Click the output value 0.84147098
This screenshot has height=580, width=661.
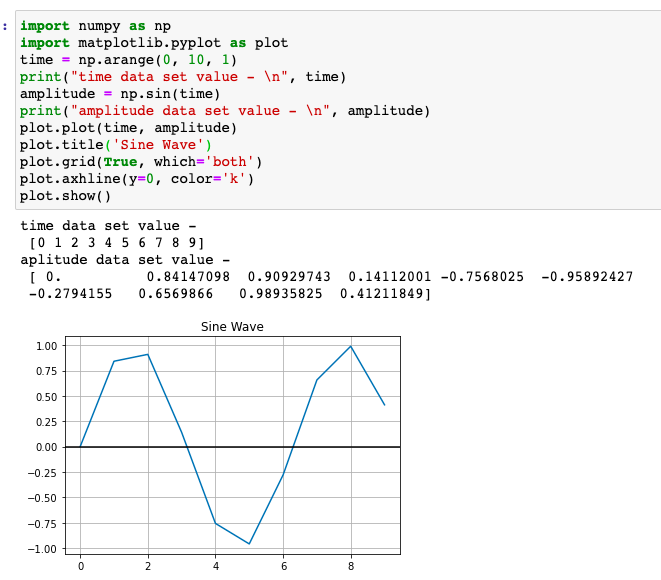coord(188,277)
